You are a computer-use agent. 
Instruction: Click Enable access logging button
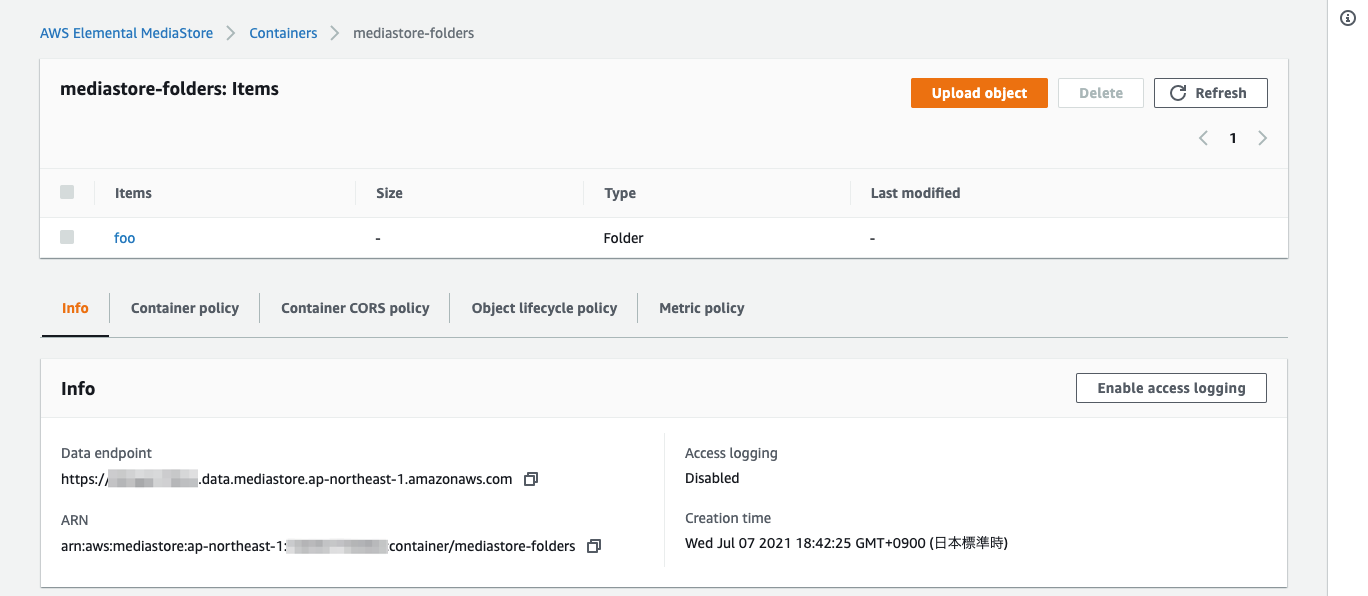click(1171, 388)
